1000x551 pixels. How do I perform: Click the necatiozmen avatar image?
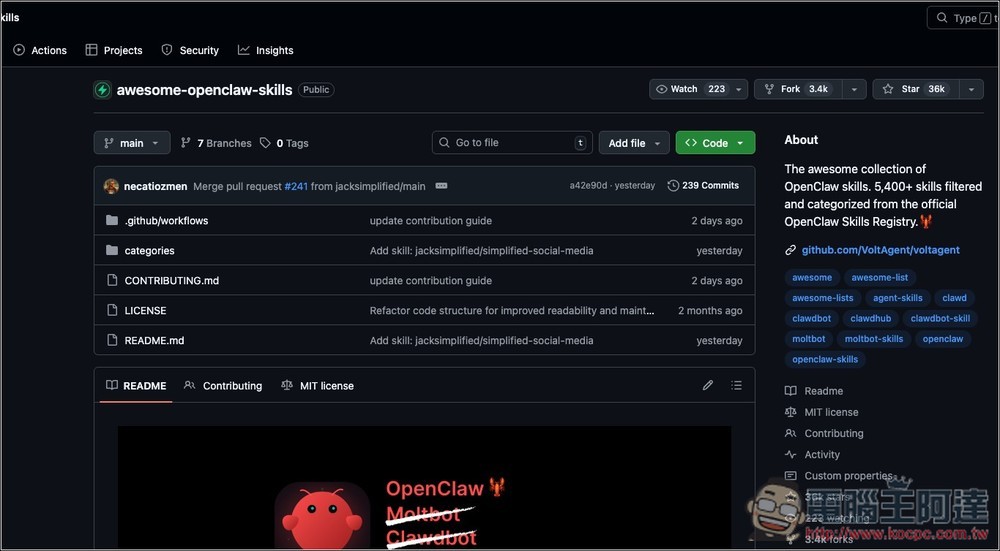tap(111, 186)
